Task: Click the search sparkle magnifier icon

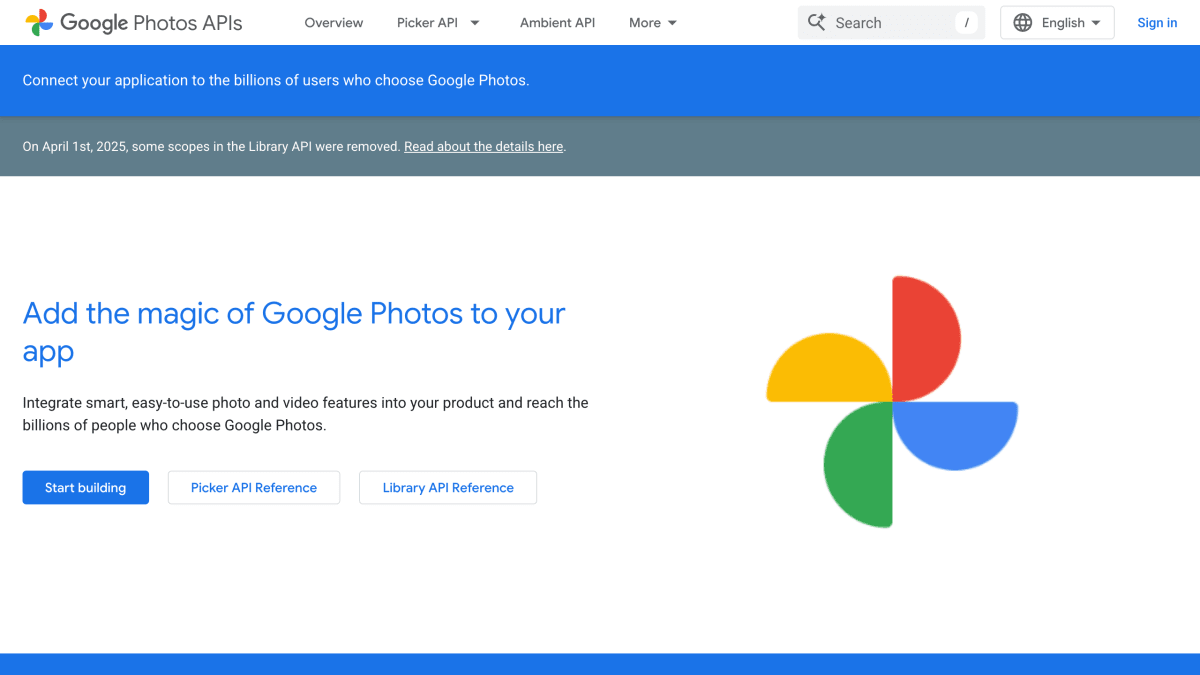Action: (817, 22)
